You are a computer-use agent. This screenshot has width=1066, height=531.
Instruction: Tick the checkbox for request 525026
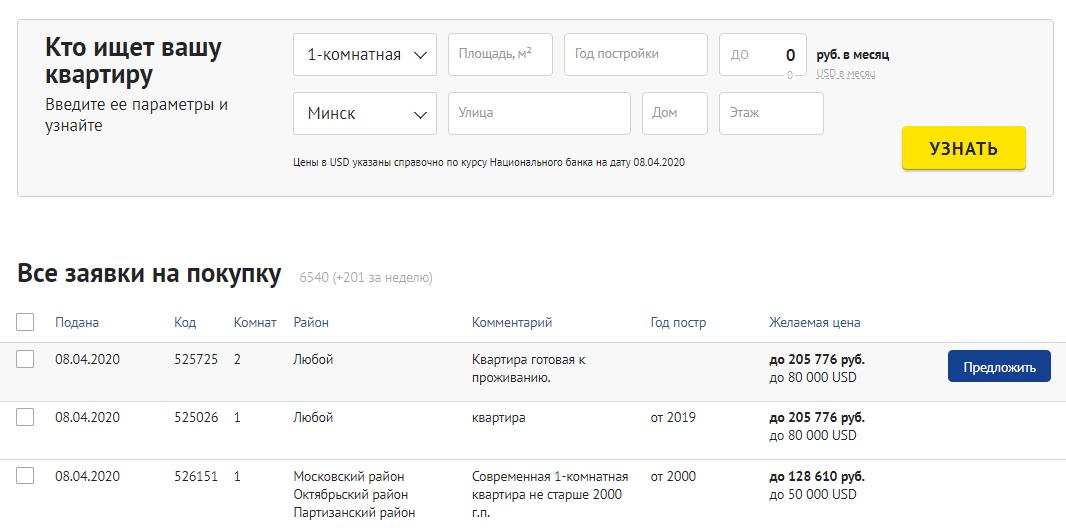click(x=25, y=417)
